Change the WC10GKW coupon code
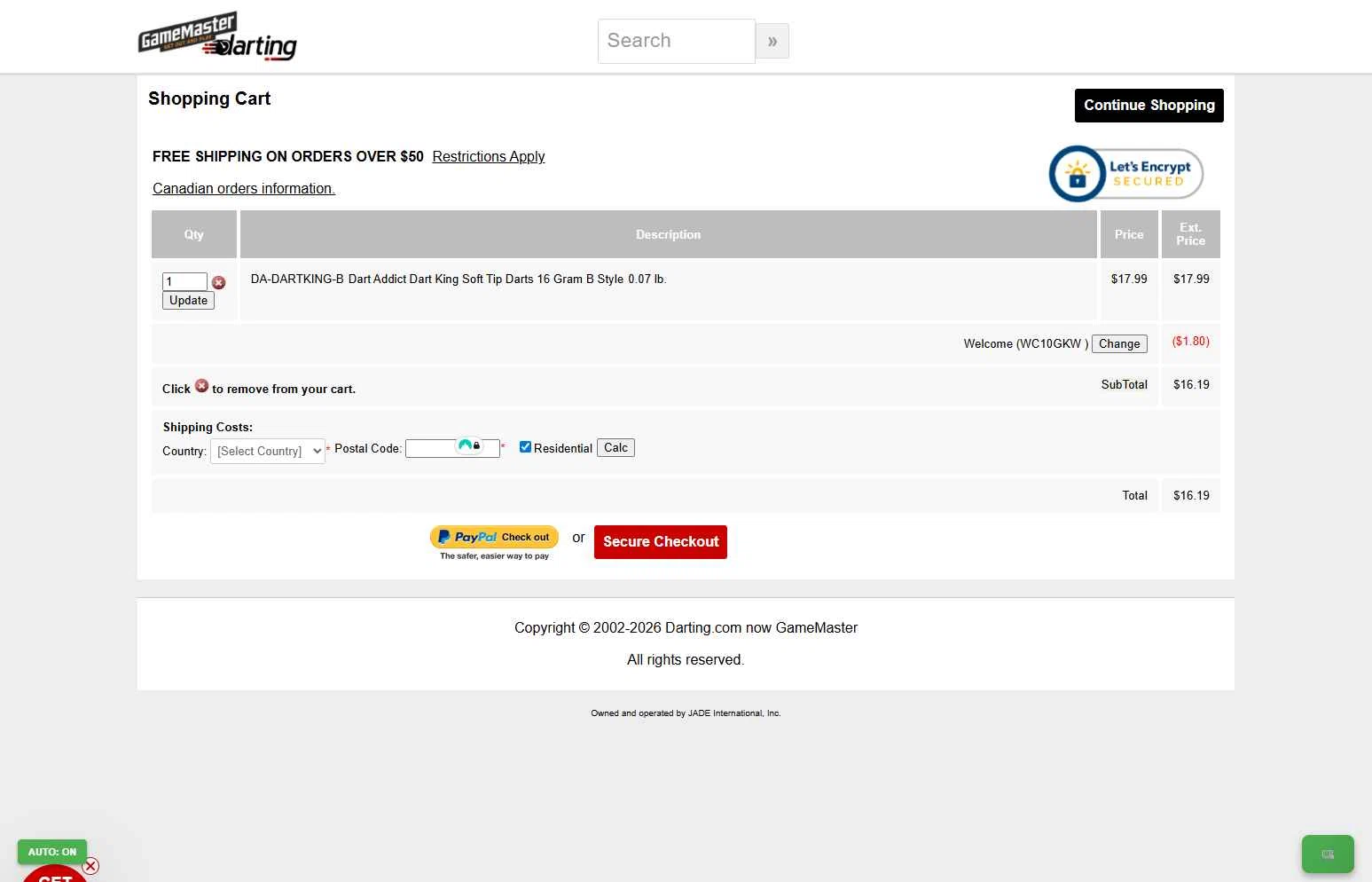 1119,344
